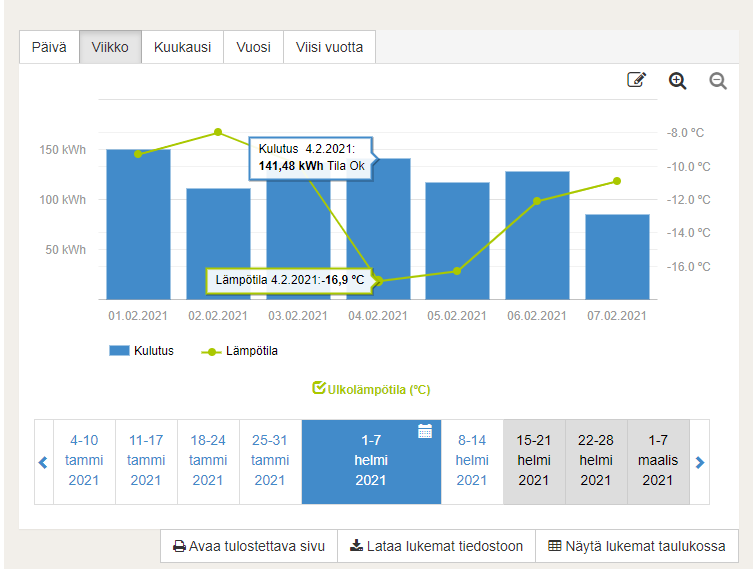The image size is (753, 575).
Task: Switch to the Päivä tab
Action: 49,47
